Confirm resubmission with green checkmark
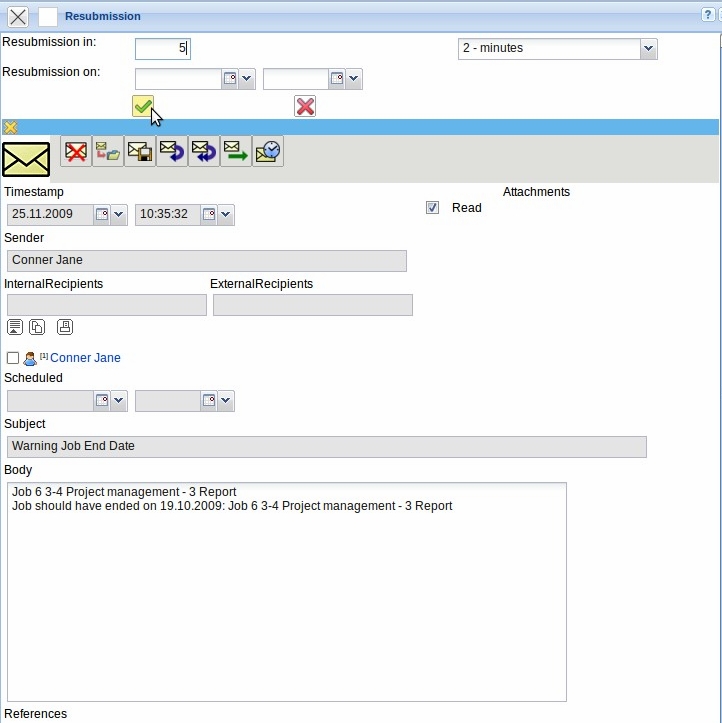Screen dimensions: 722x723 pos(143,107)
